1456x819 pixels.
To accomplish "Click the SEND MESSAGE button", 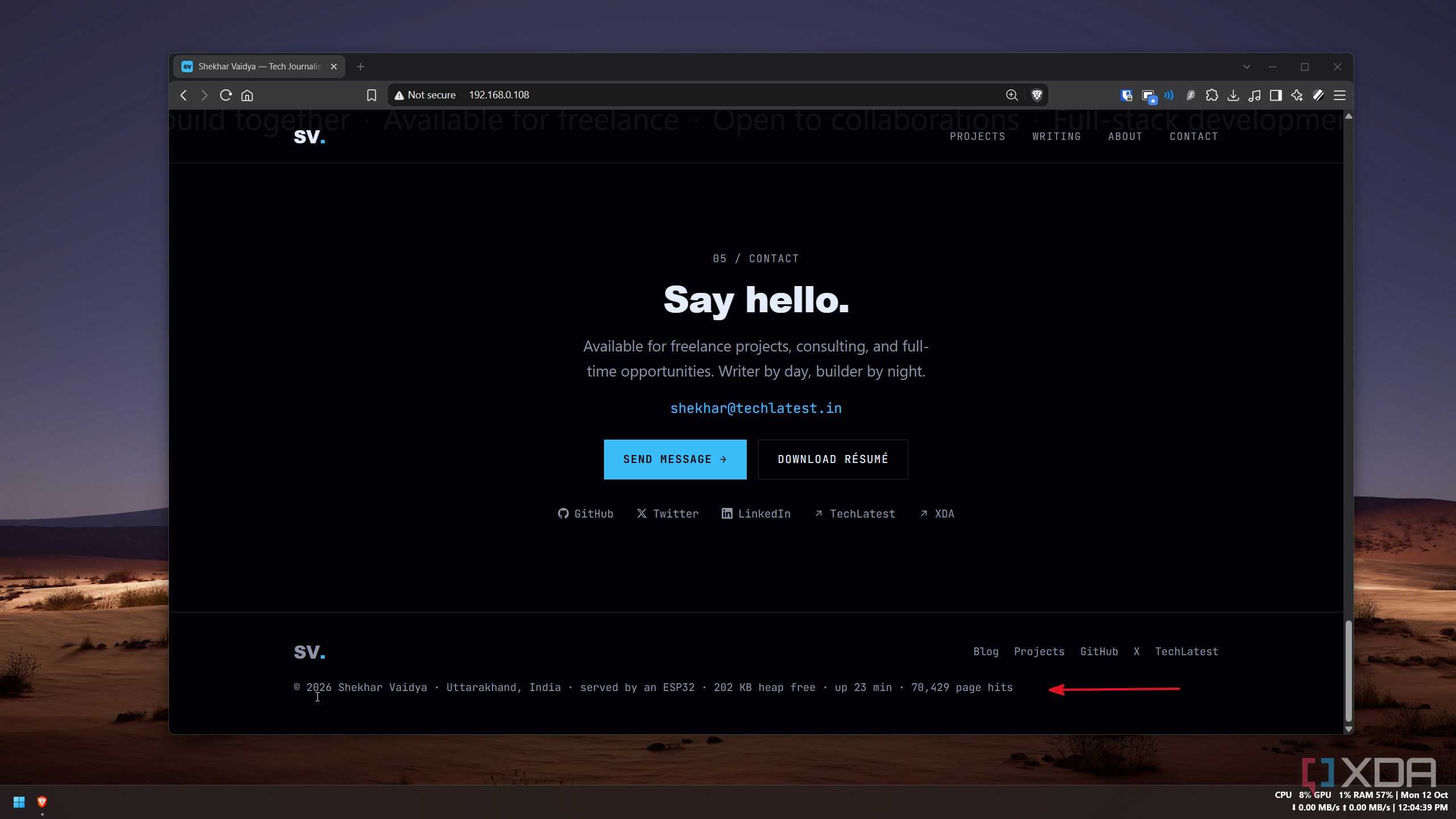I will pyautogui.click(x=675, y=460).
